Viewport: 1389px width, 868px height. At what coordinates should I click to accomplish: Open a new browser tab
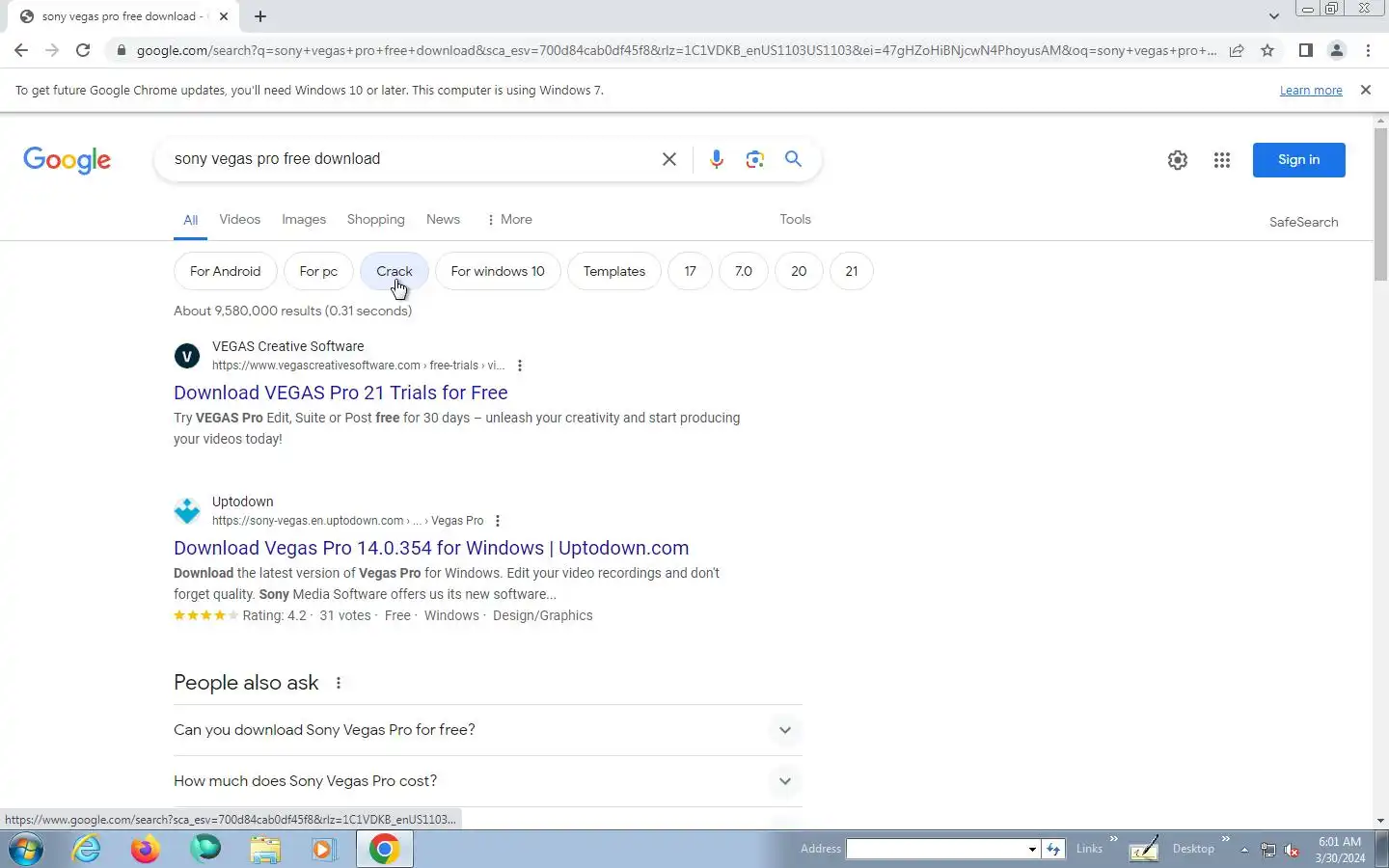click(260, 16)
